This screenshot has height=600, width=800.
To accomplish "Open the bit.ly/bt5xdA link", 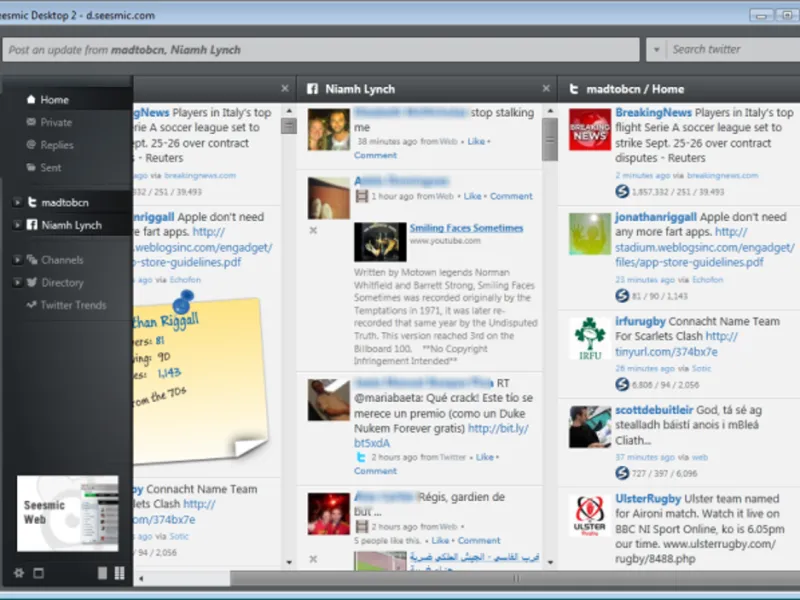I will [441, 436].
